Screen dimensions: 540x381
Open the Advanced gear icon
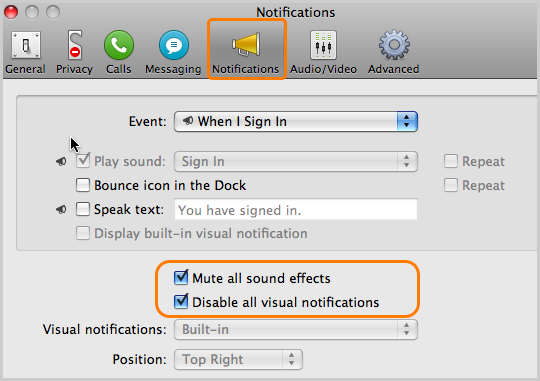coord(394,45)
